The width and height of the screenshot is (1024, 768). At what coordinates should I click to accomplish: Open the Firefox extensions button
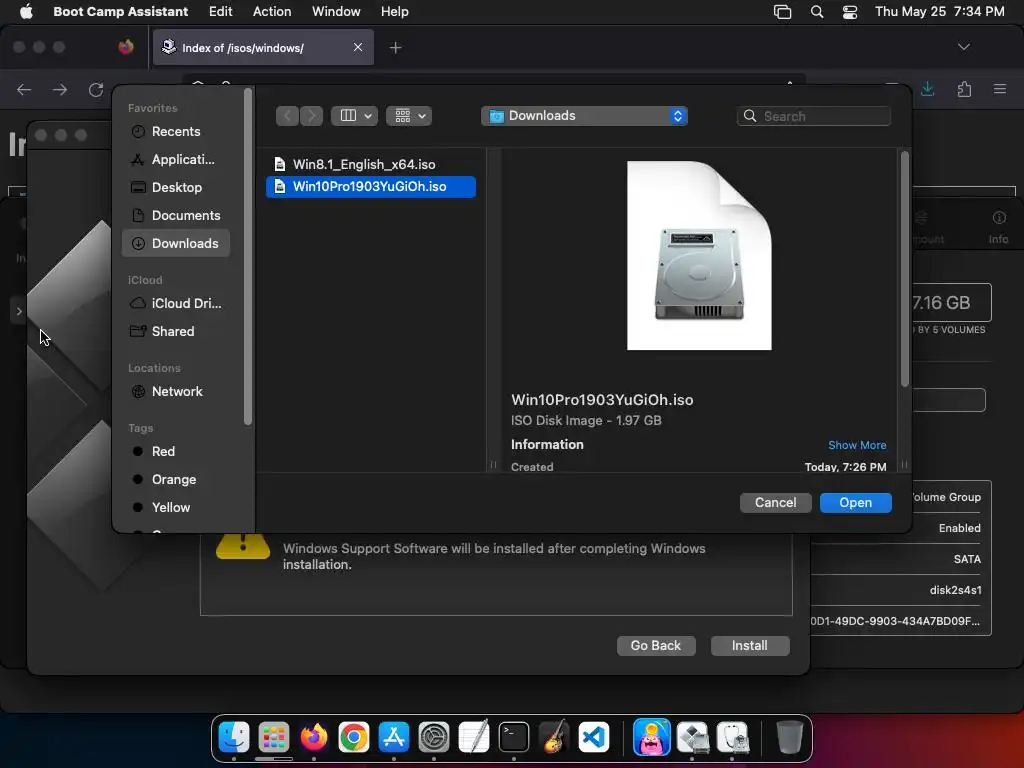964,89
